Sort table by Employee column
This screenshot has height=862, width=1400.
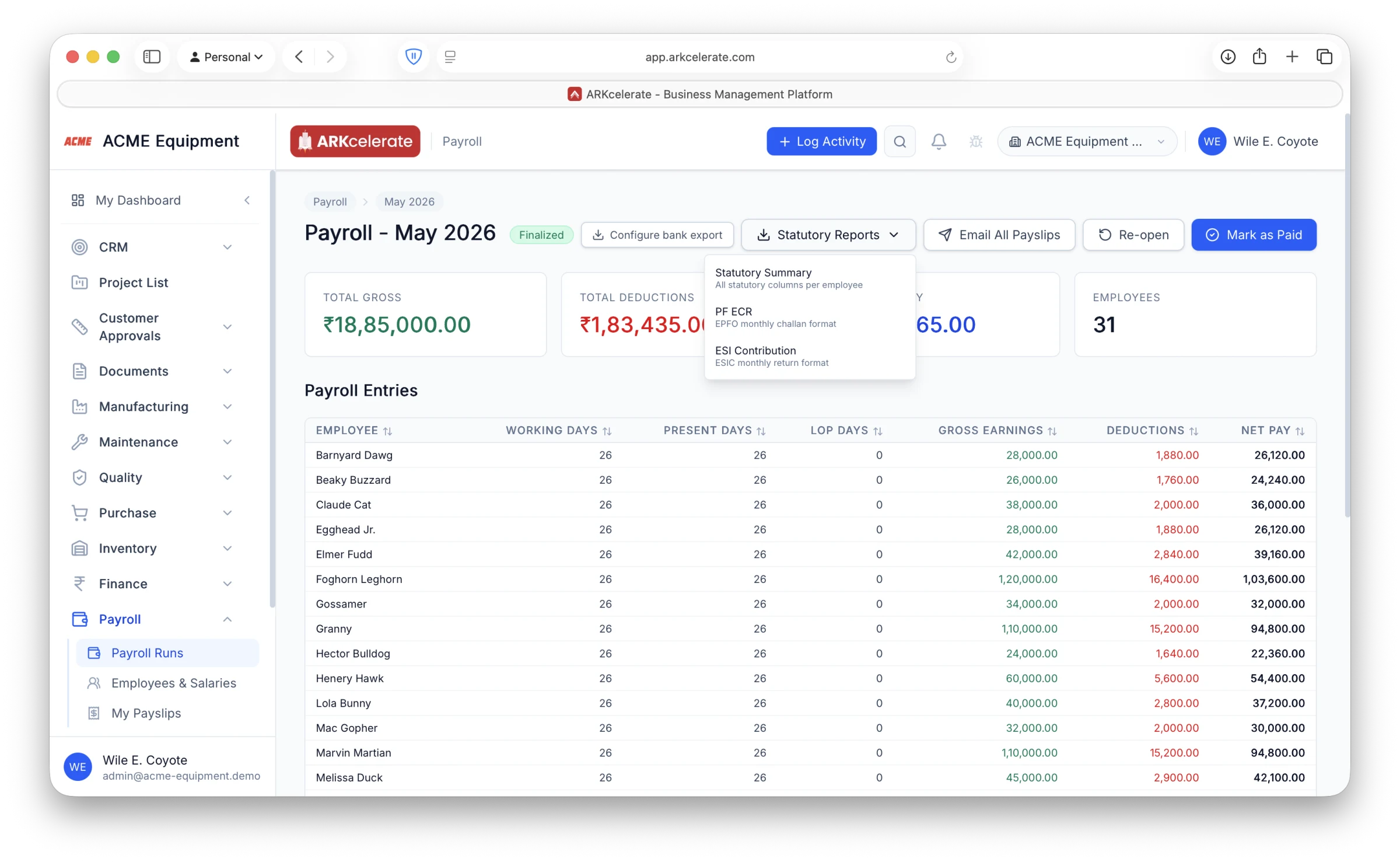[353, 430]
